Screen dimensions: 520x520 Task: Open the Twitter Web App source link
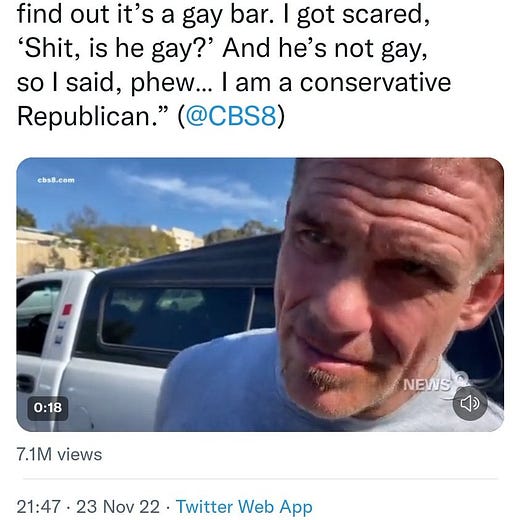(244, 506)
